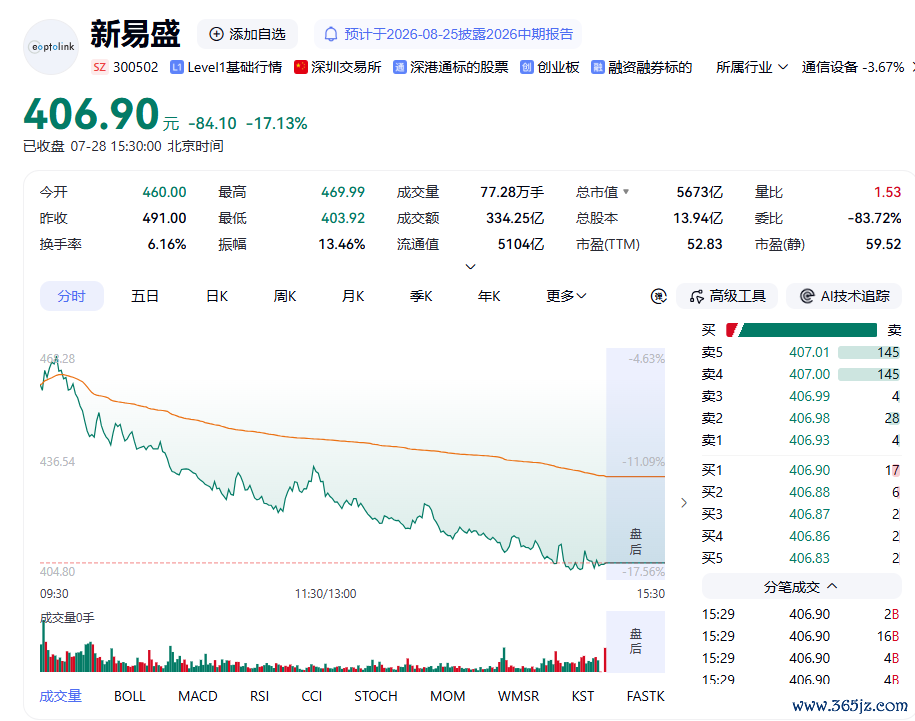
Task: Click the 卖4 407.00 order row
Action: 801,374
